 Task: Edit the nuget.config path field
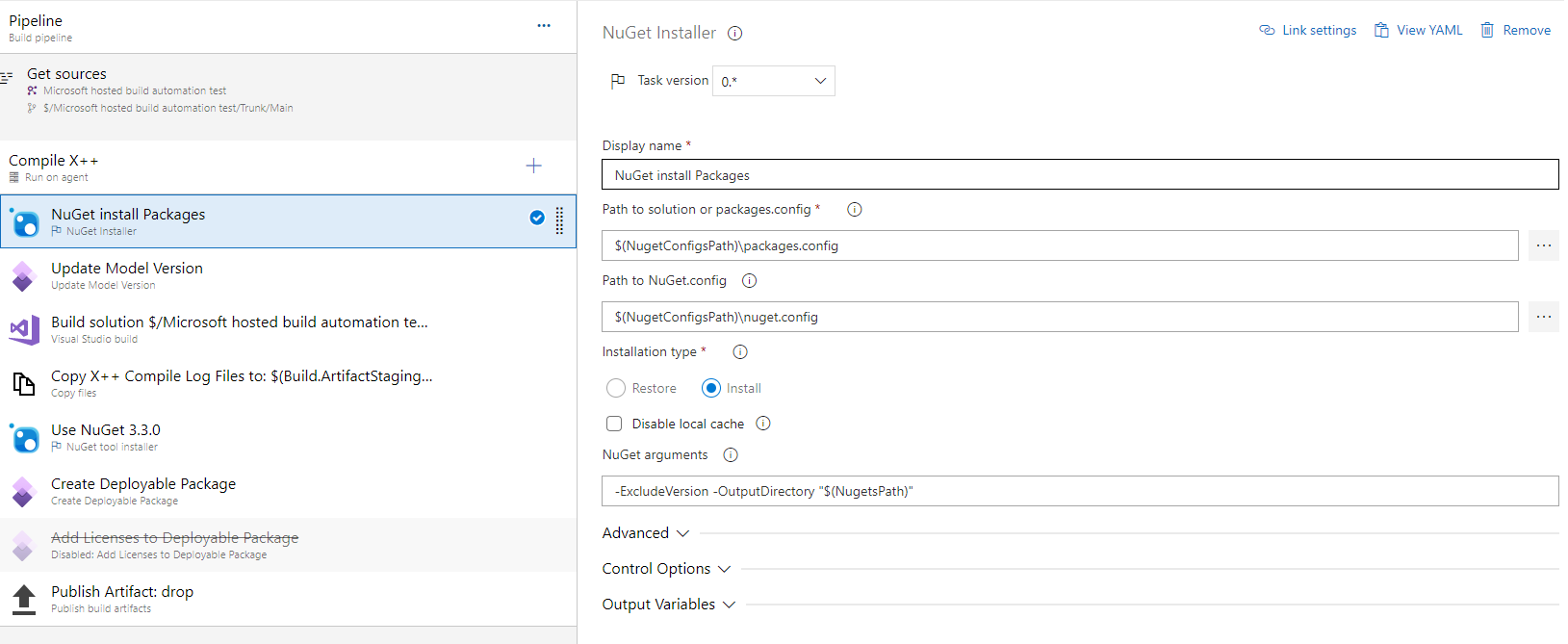coord(1060,317)
